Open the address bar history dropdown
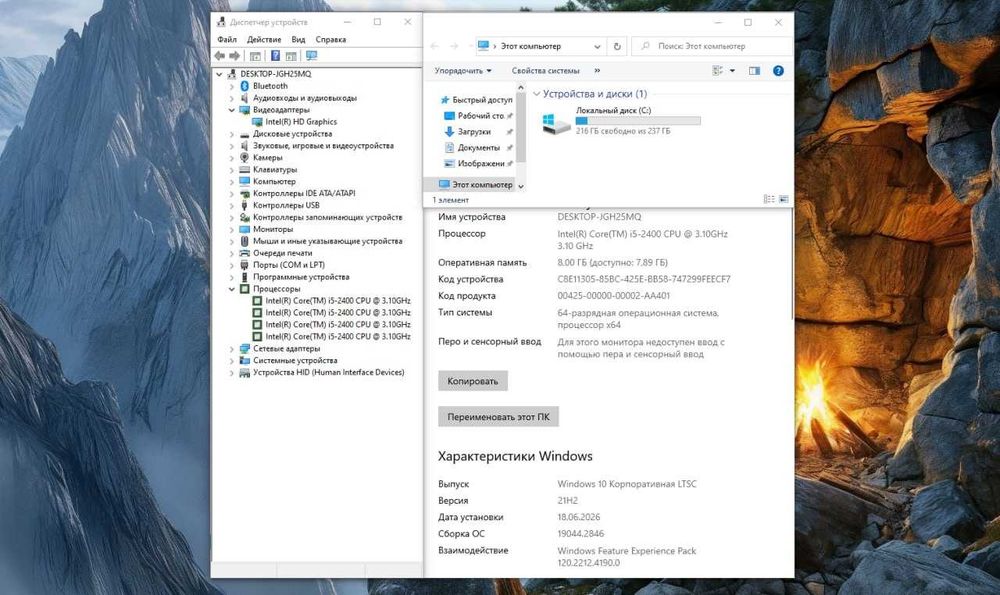 point(597,47)
